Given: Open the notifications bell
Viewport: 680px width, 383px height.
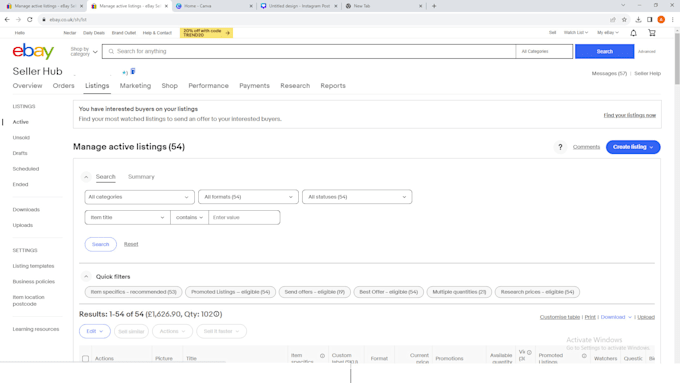Looking at the screenshot, I should pyautogui.click(x=633, y=33).
